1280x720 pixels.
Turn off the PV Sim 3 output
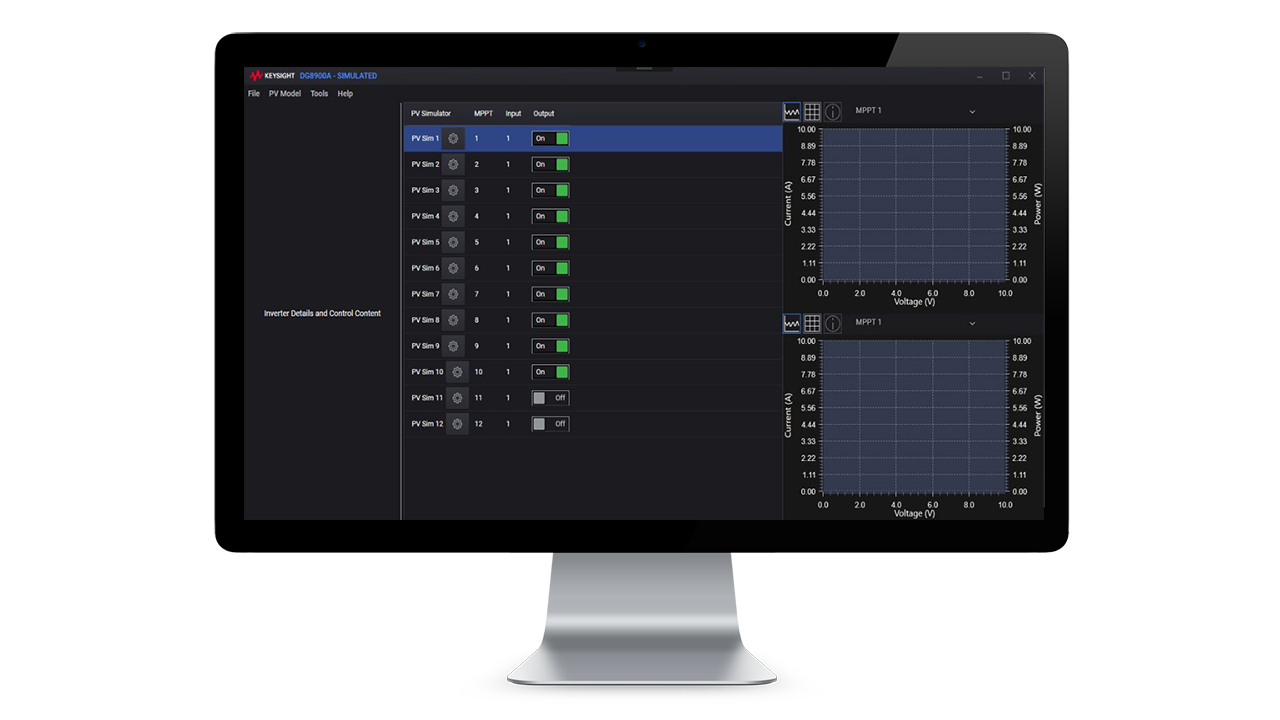(550, 190)
